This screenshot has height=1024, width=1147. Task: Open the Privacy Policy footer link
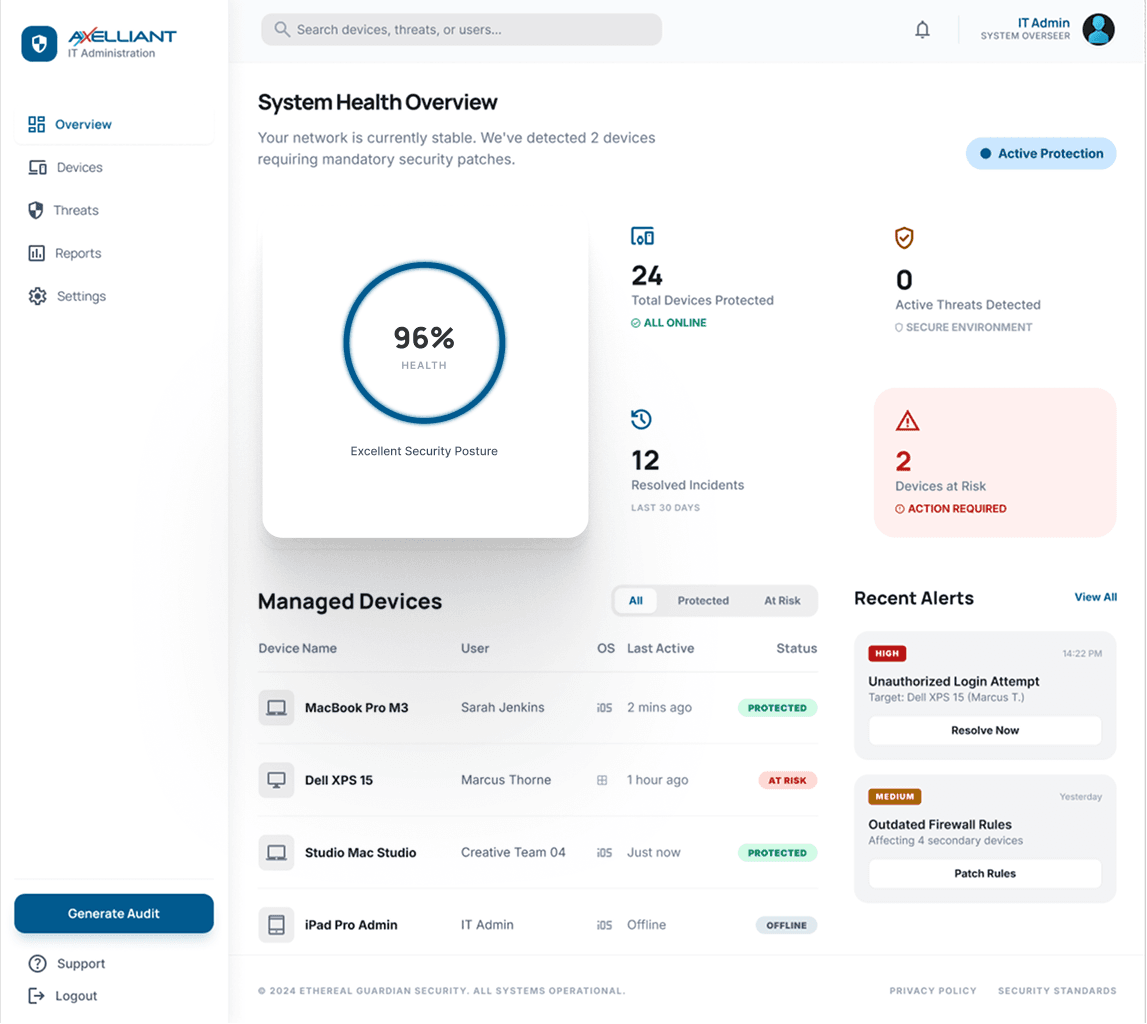(x=933, y=991)
